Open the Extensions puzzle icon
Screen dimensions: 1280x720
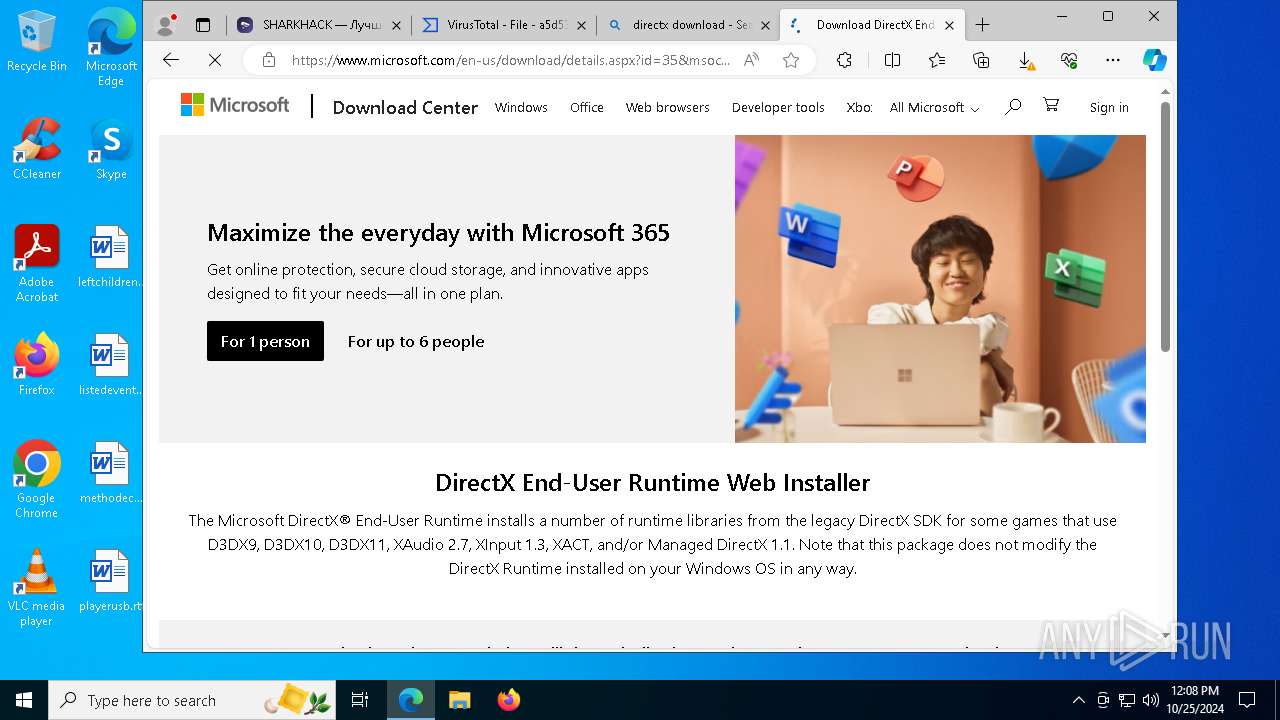point(844,60)
